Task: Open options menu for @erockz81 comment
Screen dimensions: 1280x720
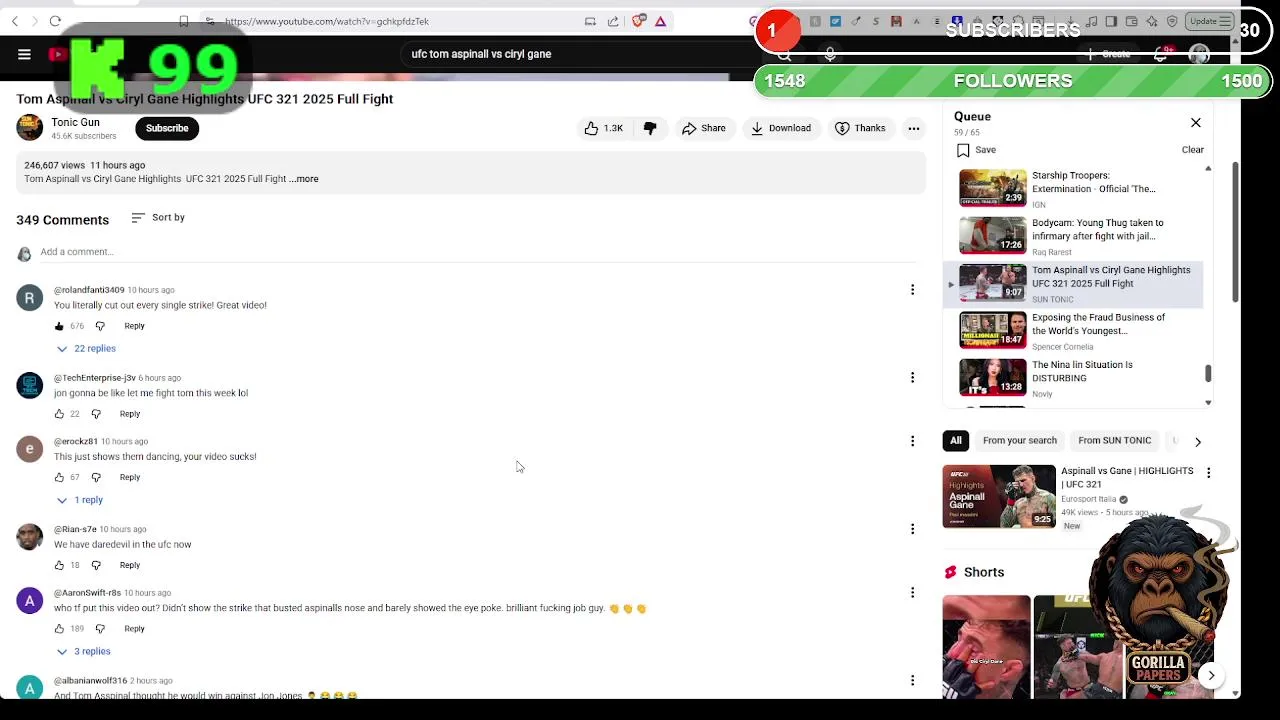Action: point(912,441)
